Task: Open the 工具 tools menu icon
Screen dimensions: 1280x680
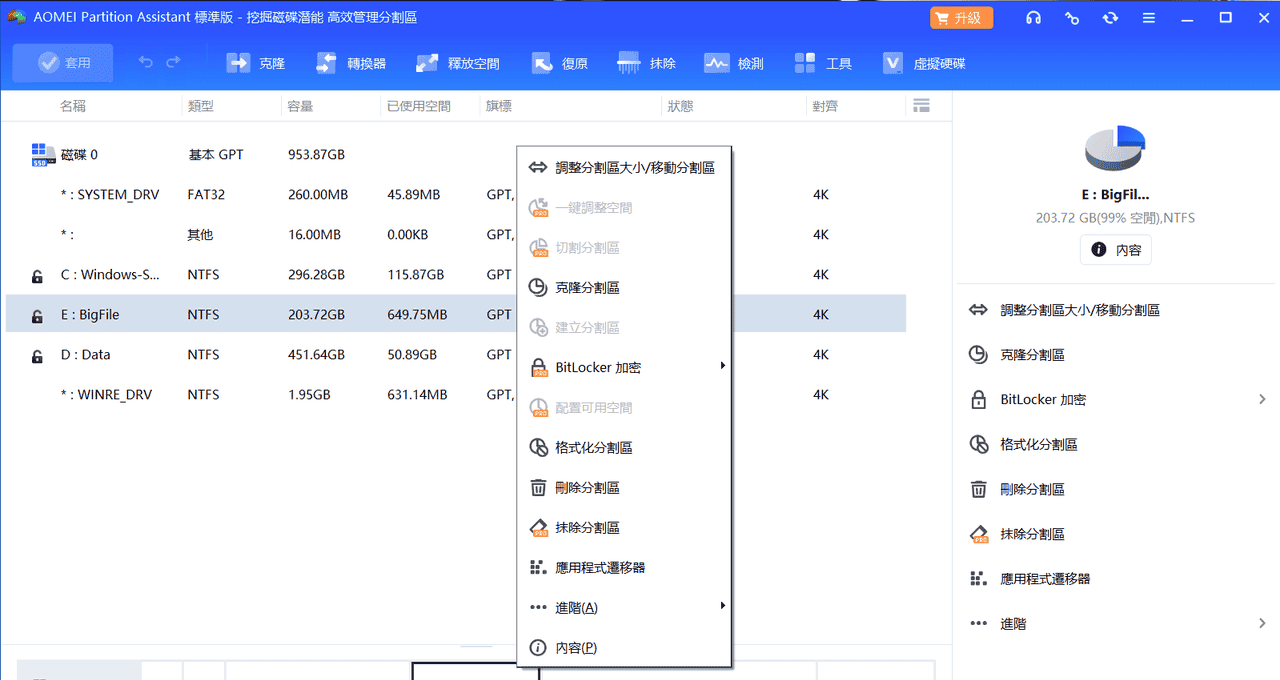Action: [x=820, y=62]
